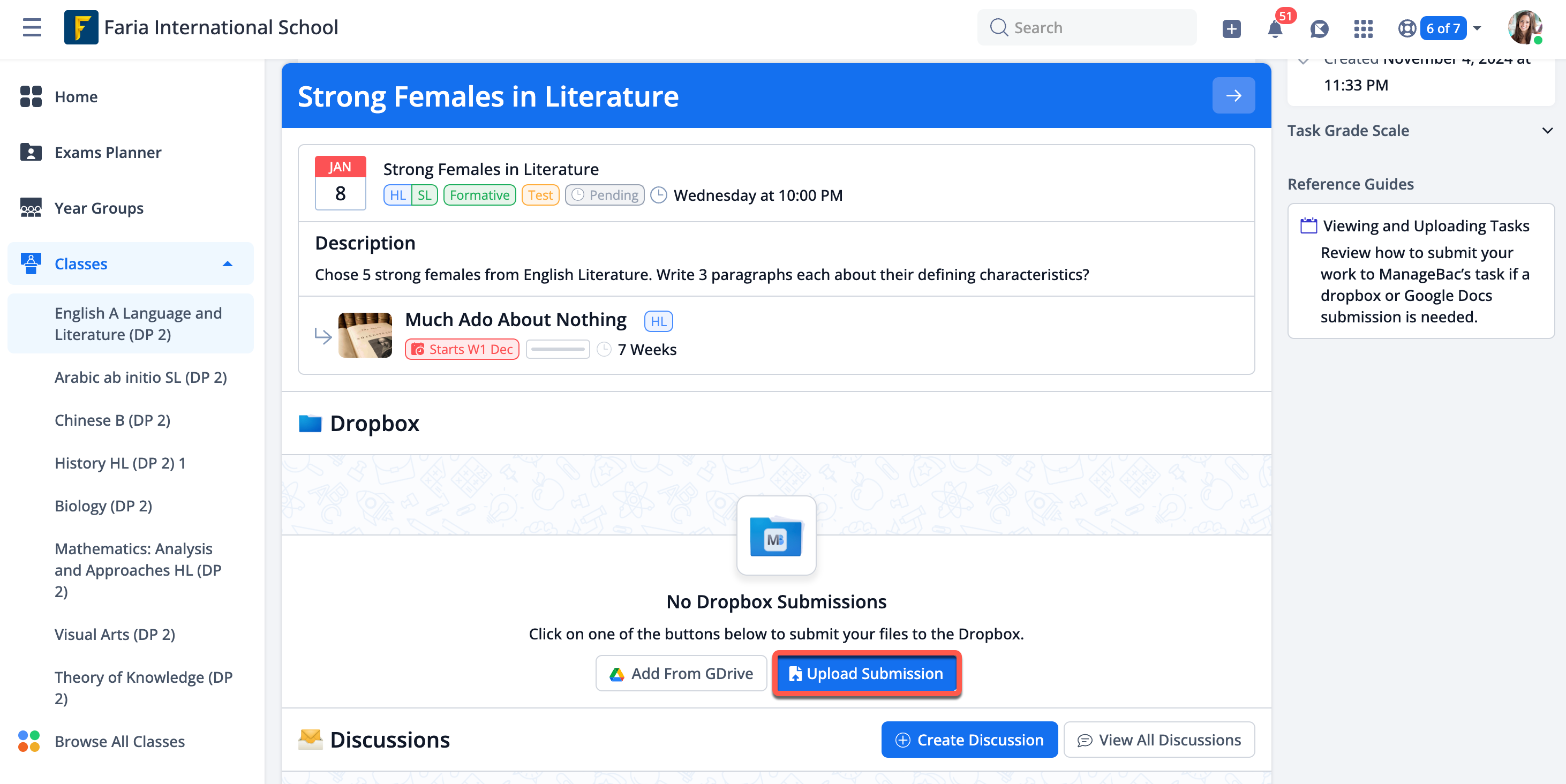Viewport: 1566px width, 784px height.
Task: Click Add From GDrive button
Action: (x=681, y=673)
